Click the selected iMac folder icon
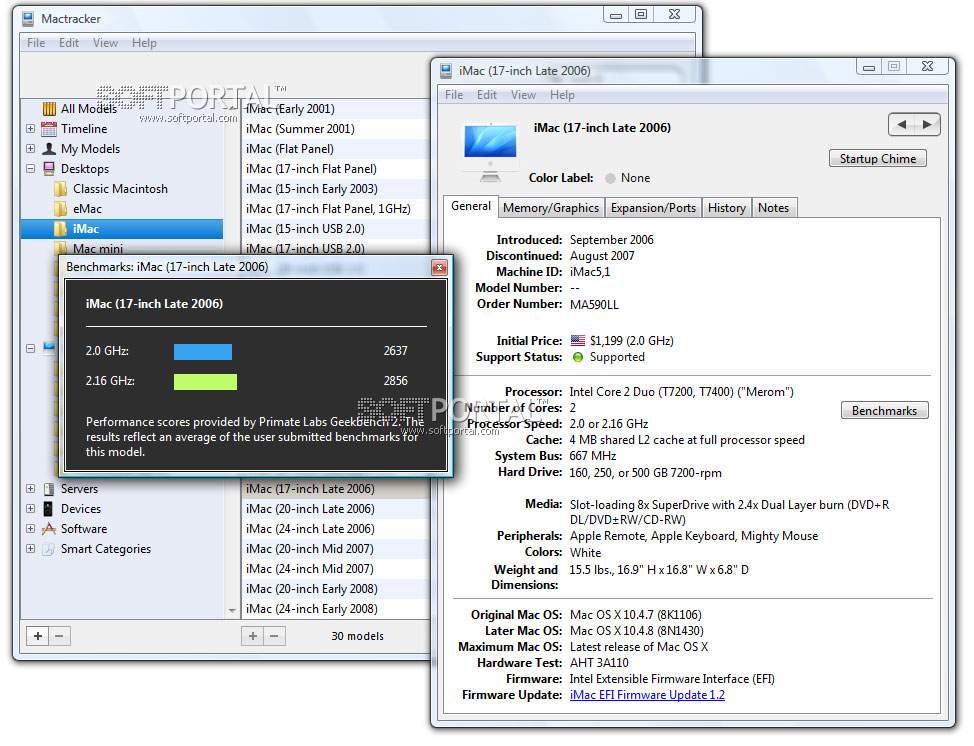 click(x=60, y=229)
